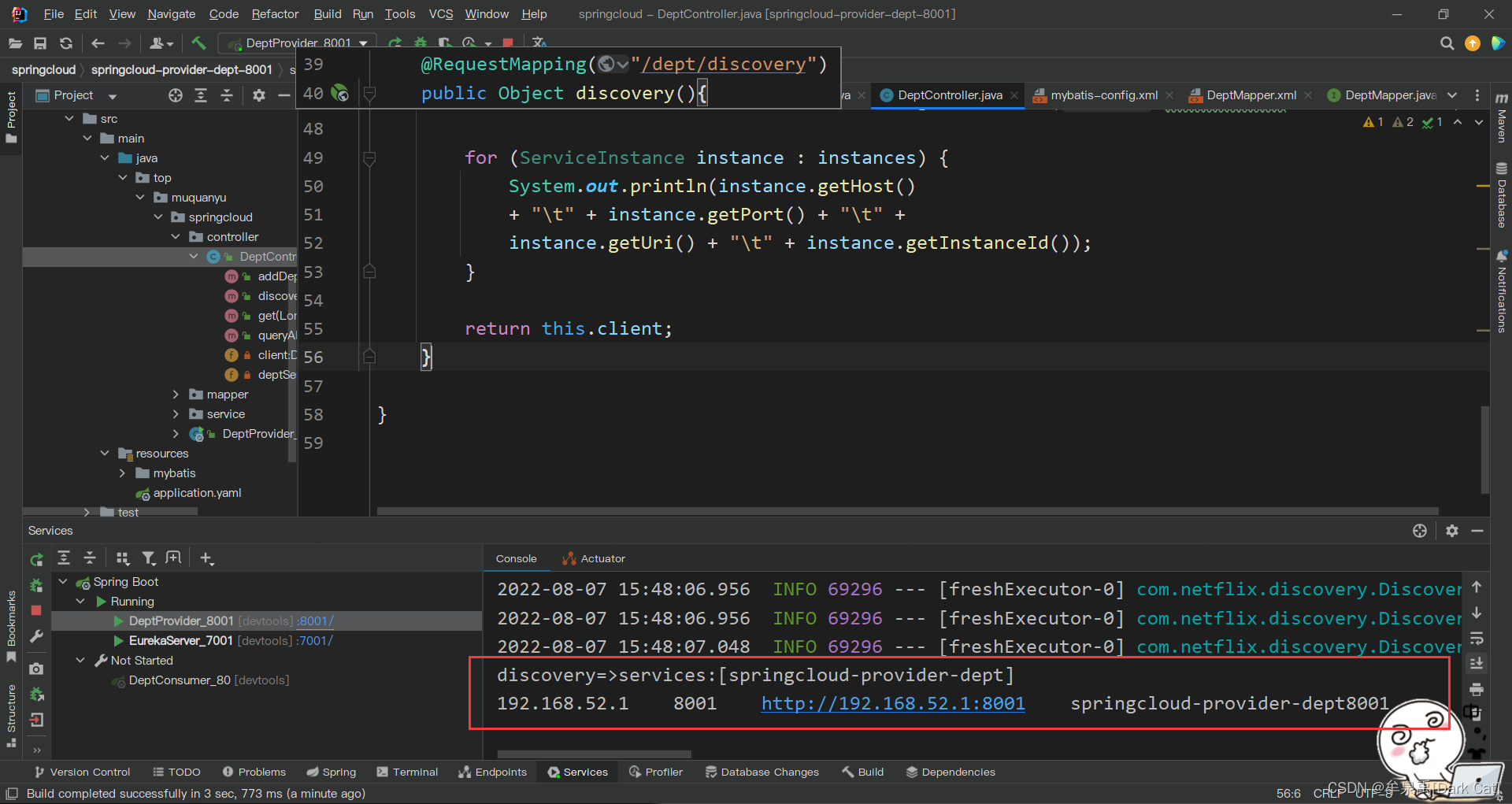Switch to the DeptMapper.xml editor tab
1512x804 pixels.
(x=1251, y=95)
